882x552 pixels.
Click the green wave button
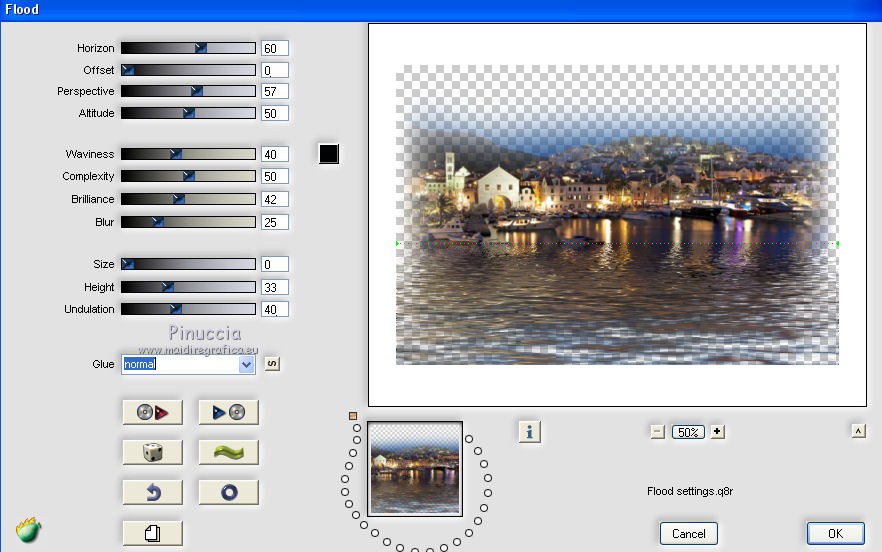coord(228,452)
